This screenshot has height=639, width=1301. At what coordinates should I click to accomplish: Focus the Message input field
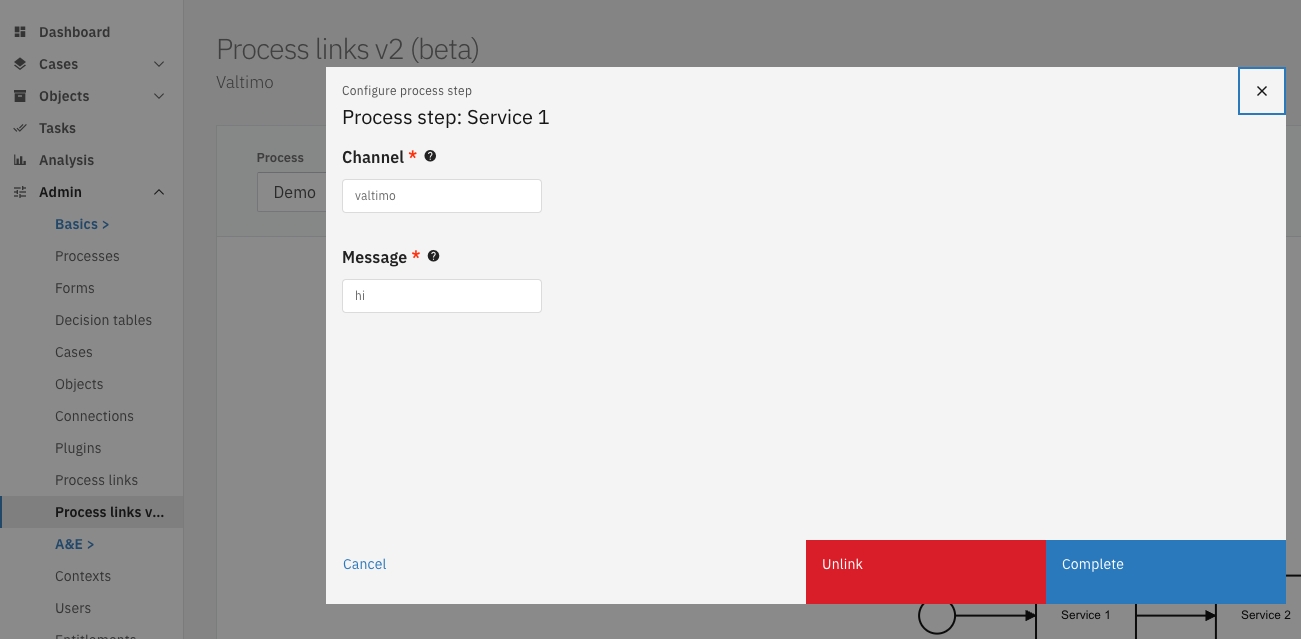441,296
